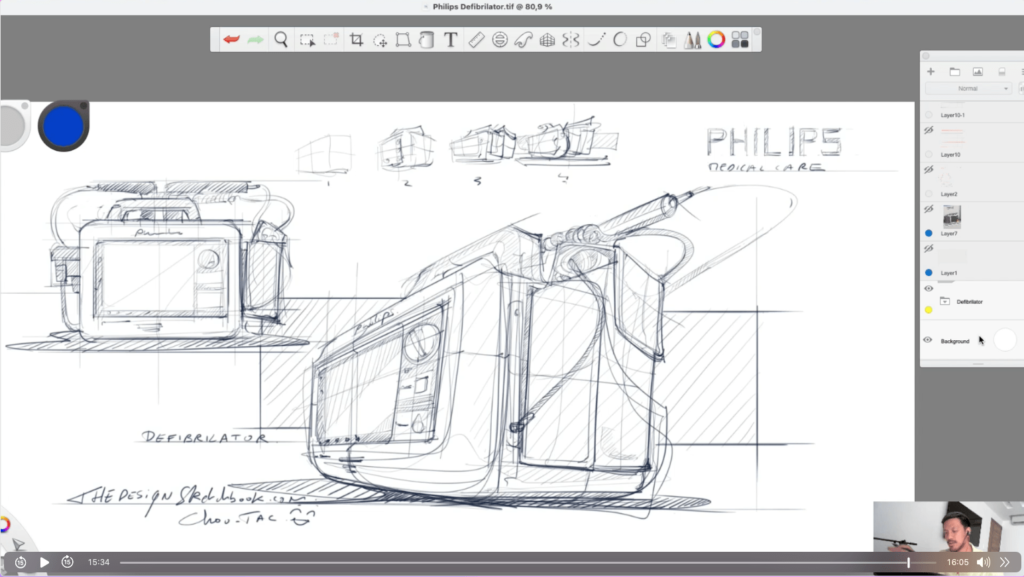Viewport: 1024px width, 577px height.
Task: Open the Color Wheel editor
Action: click(x=716, y=40)
